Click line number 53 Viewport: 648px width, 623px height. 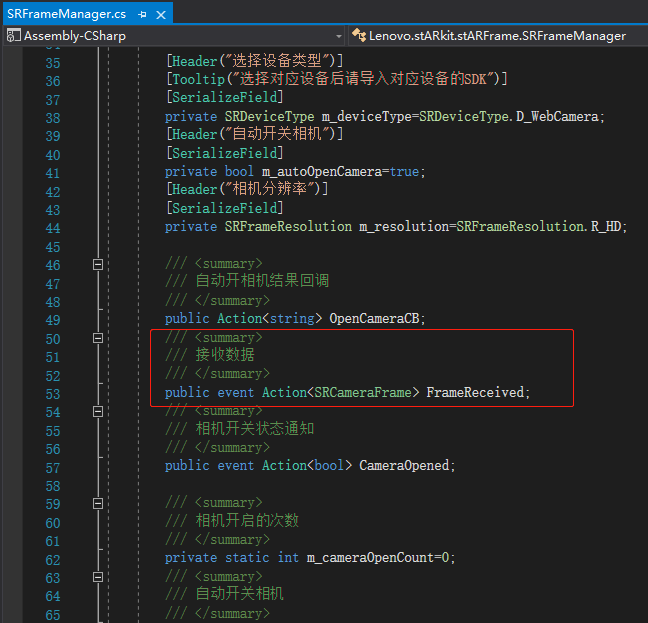tap(53, 394)
